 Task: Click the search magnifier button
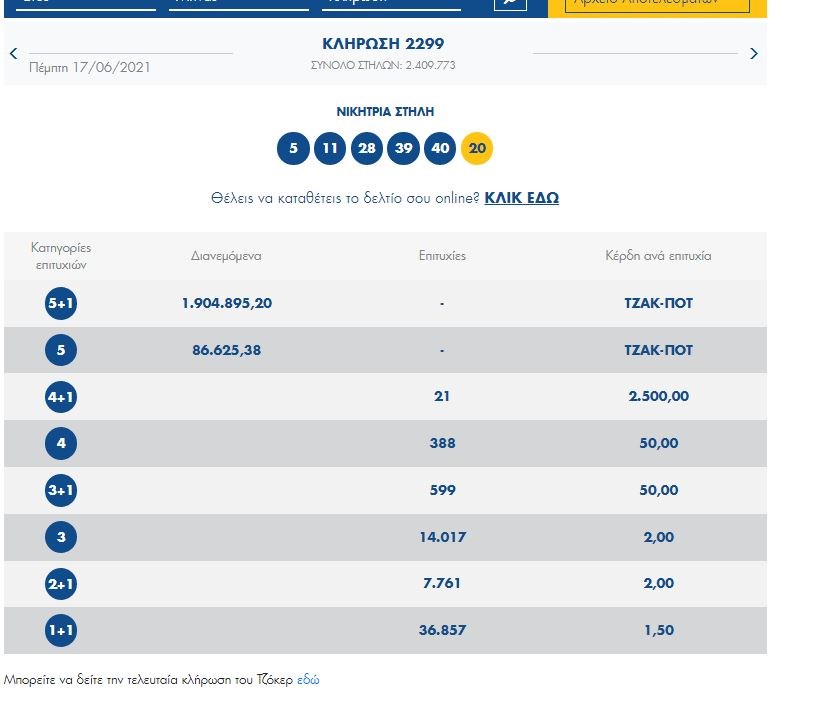point(509,3)
